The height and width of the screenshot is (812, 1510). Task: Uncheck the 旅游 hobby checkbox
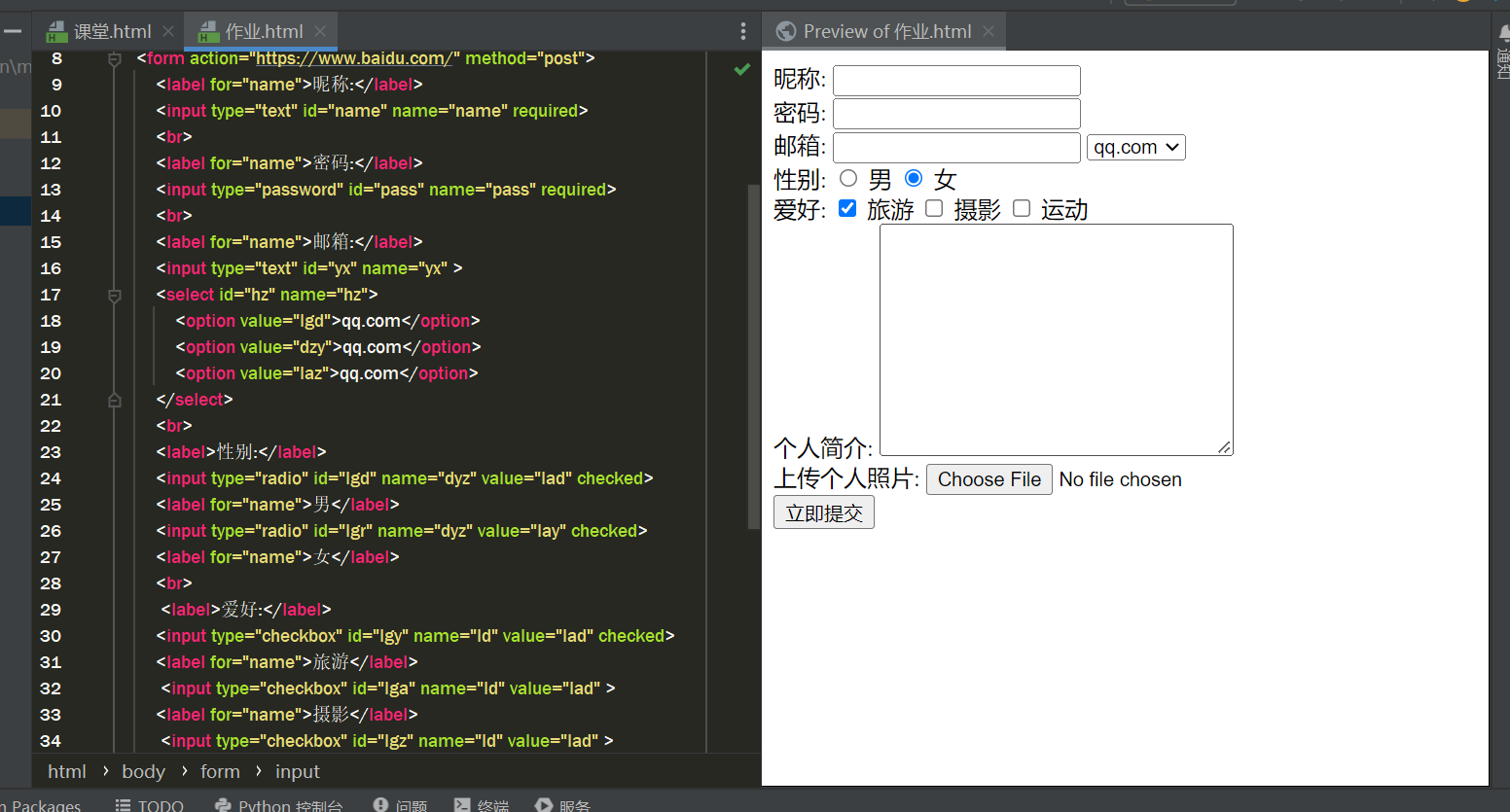click(847, 208)
